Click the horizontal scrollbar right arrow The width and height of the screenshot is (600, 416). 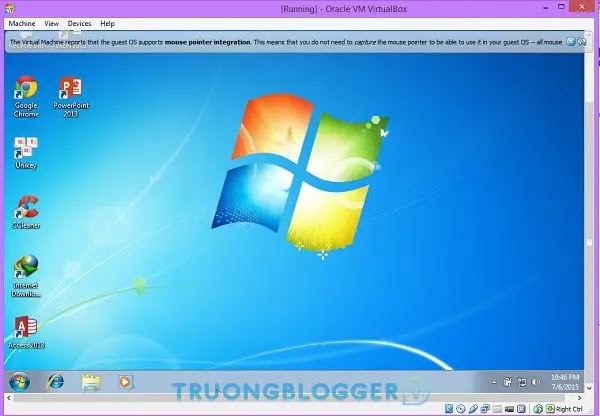[580, 398]
